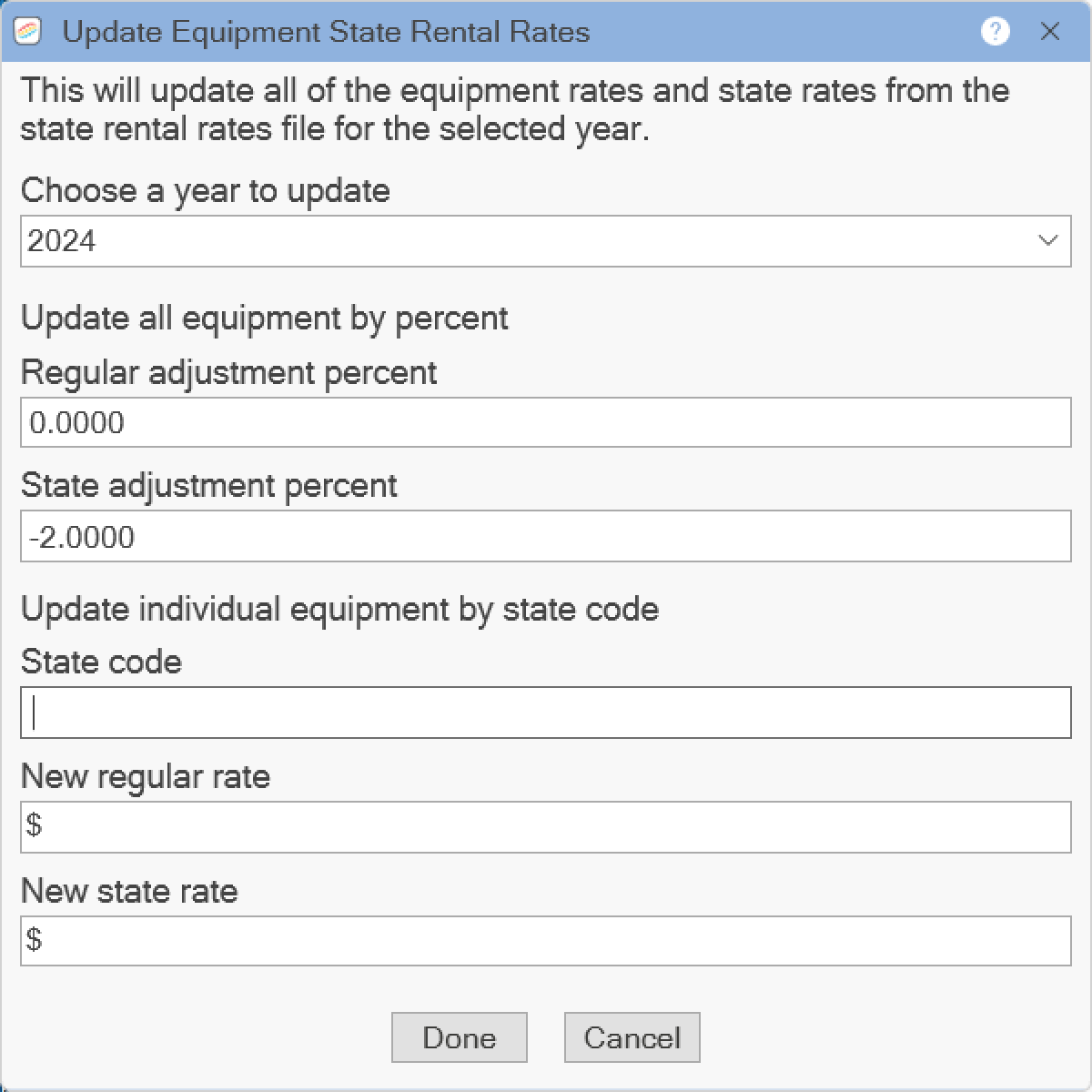Activate the New state rate input field
1092x1092 pixels.
click(546, 940)
